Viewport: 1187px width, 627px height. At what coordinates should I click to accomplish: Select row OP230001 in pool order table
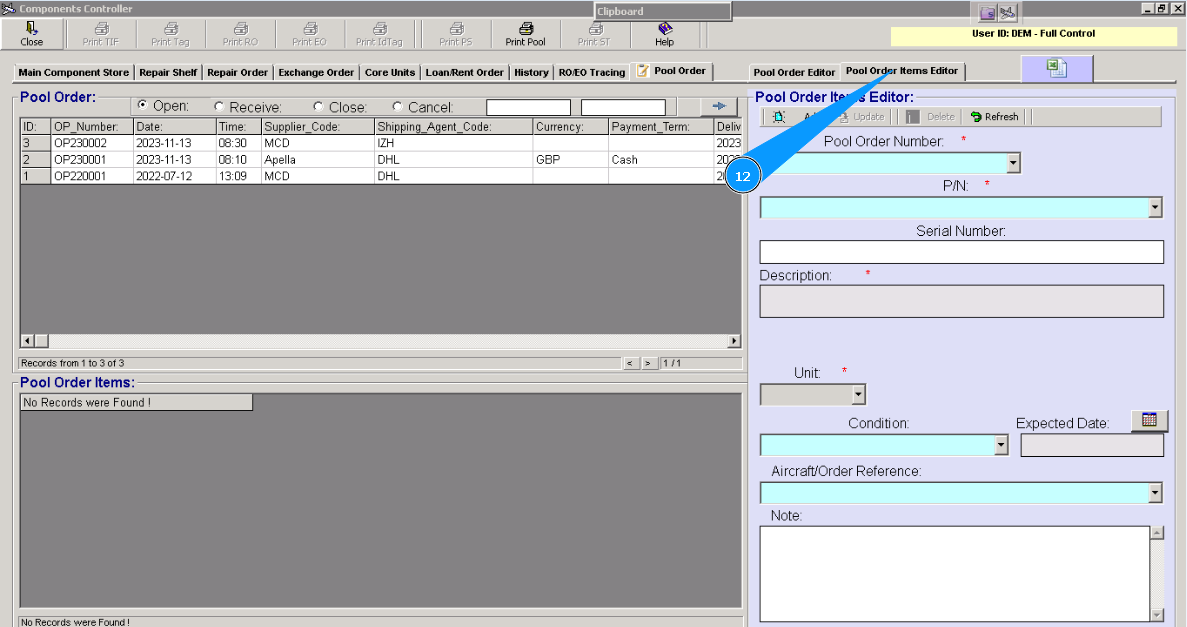click(x=381, y=160)
